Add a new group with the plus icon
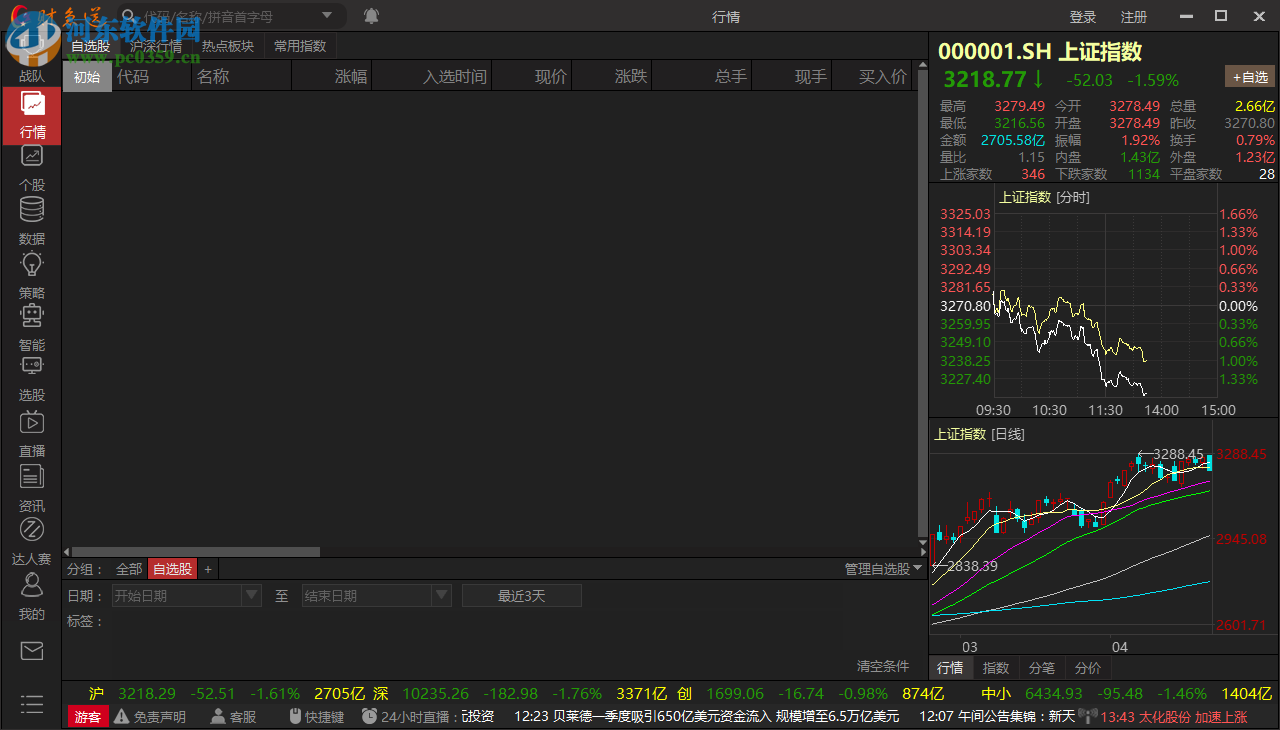Image resolution: width=1280 pixels, height=730 pixels. click(x=208, y=569)
